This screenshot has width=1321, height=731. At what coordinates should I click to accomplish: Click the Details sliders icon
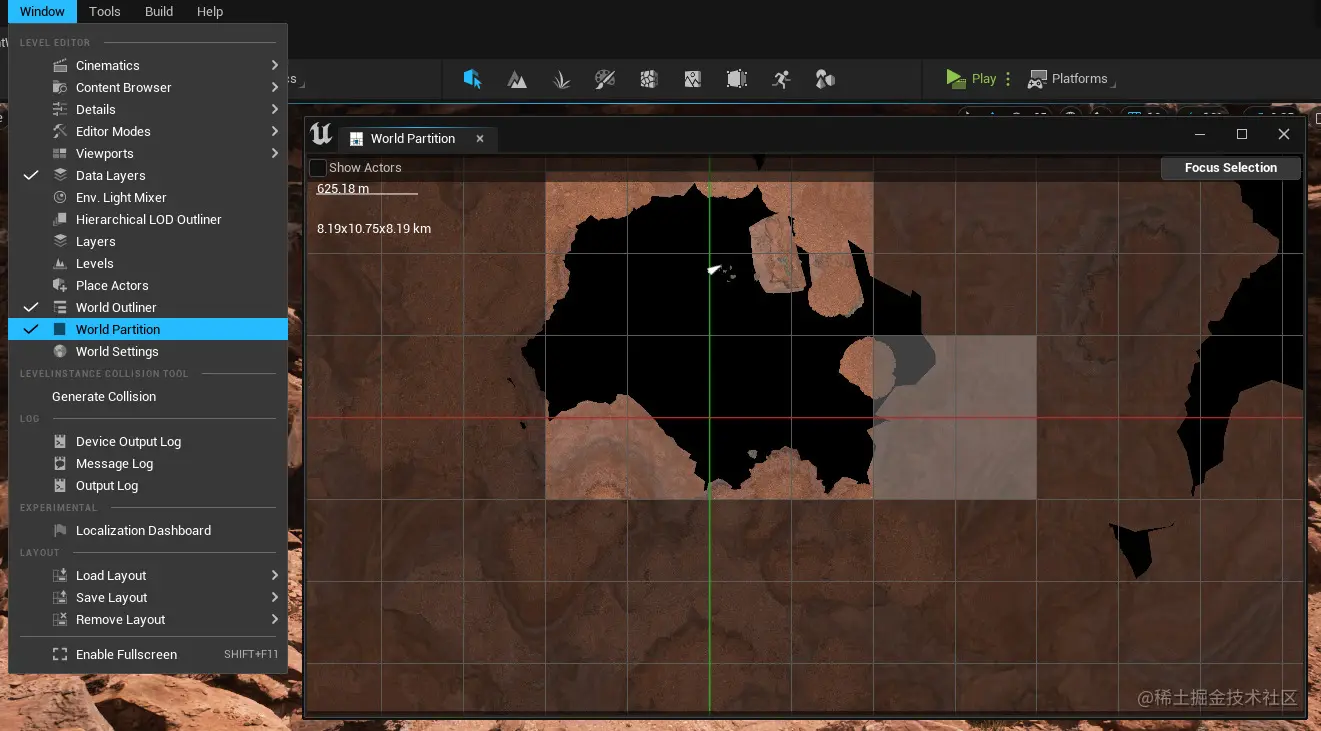tap(60, 109)
